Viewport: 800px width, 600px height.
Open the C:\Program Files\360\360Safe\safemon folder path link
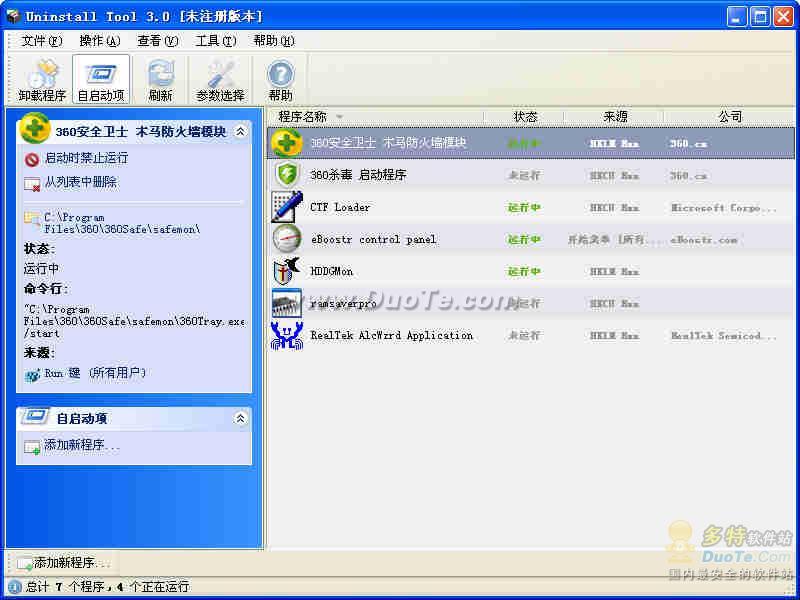tap(122, 223)
